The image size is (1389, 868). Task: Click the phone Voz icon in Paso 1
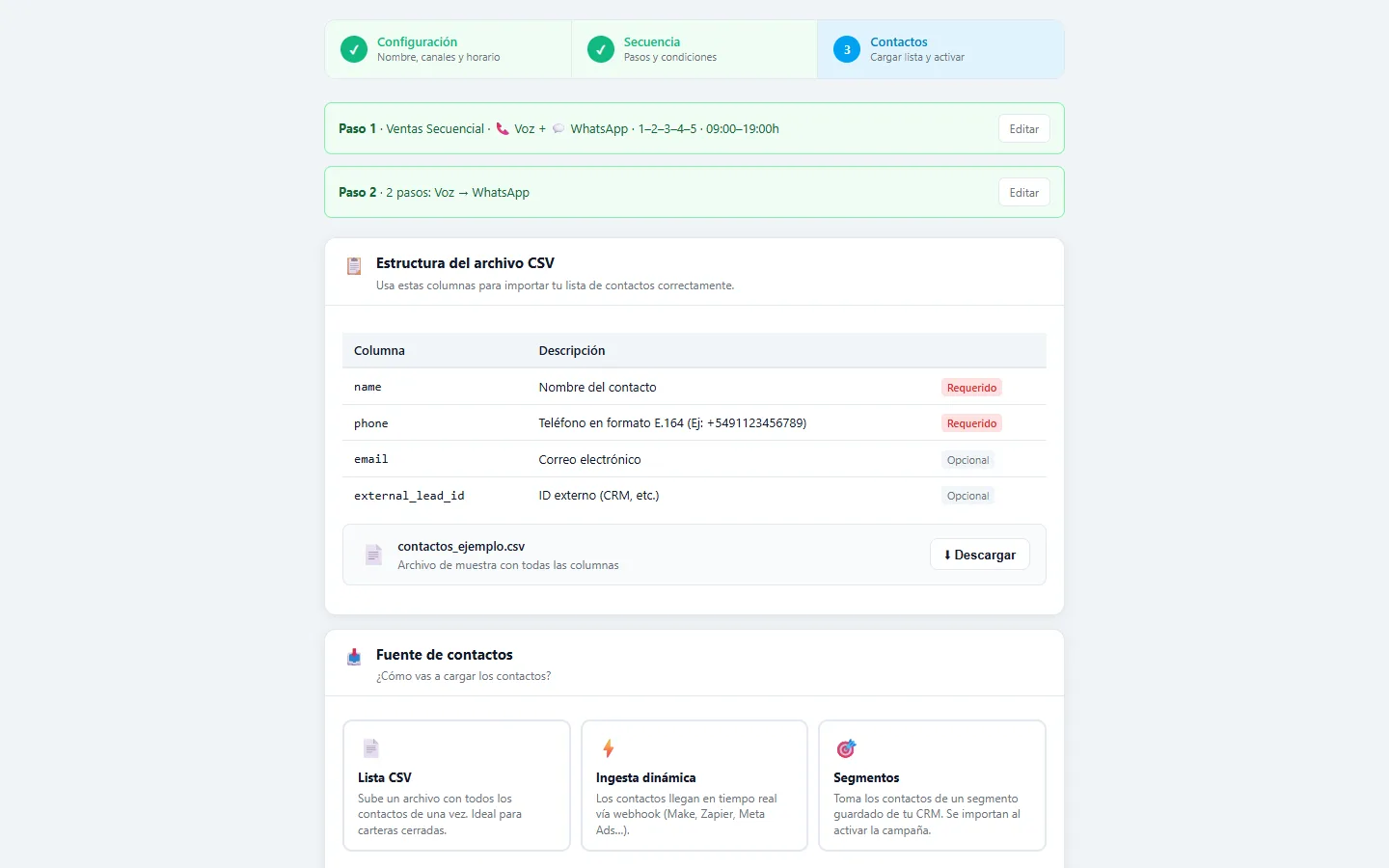503,128
